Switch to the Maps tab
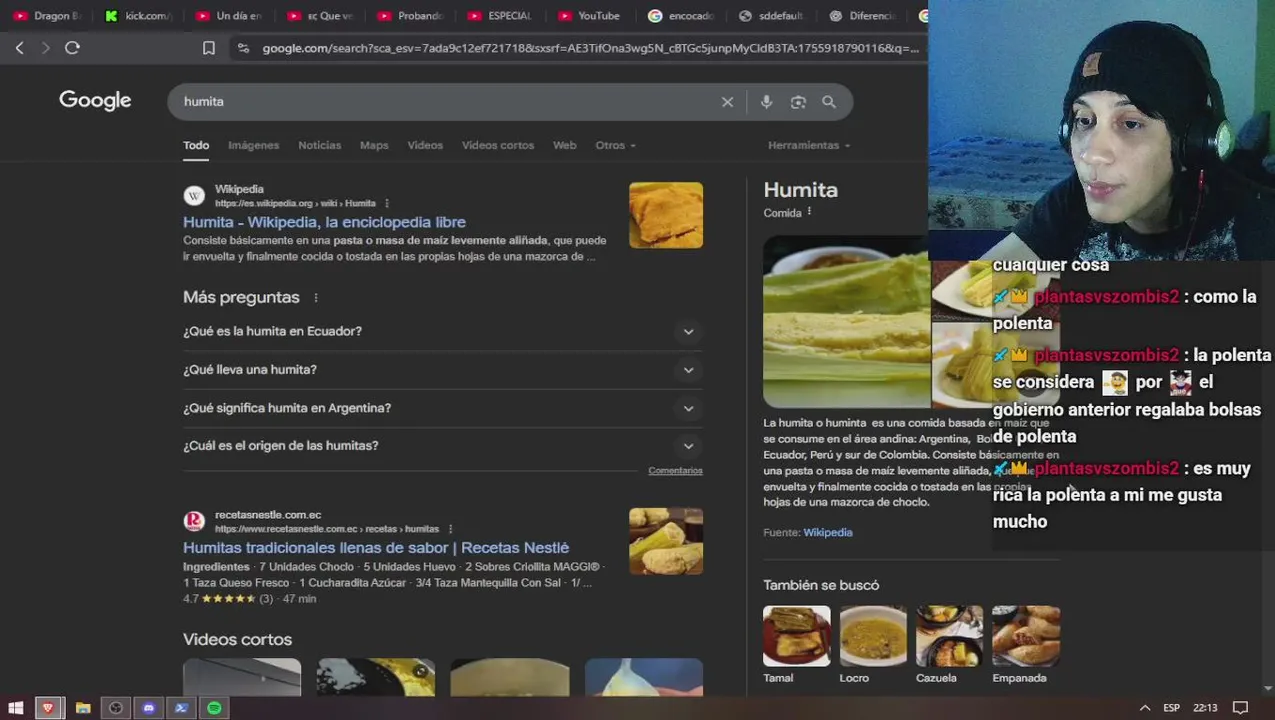The image size is (1275, 720). tap(374, 145)
